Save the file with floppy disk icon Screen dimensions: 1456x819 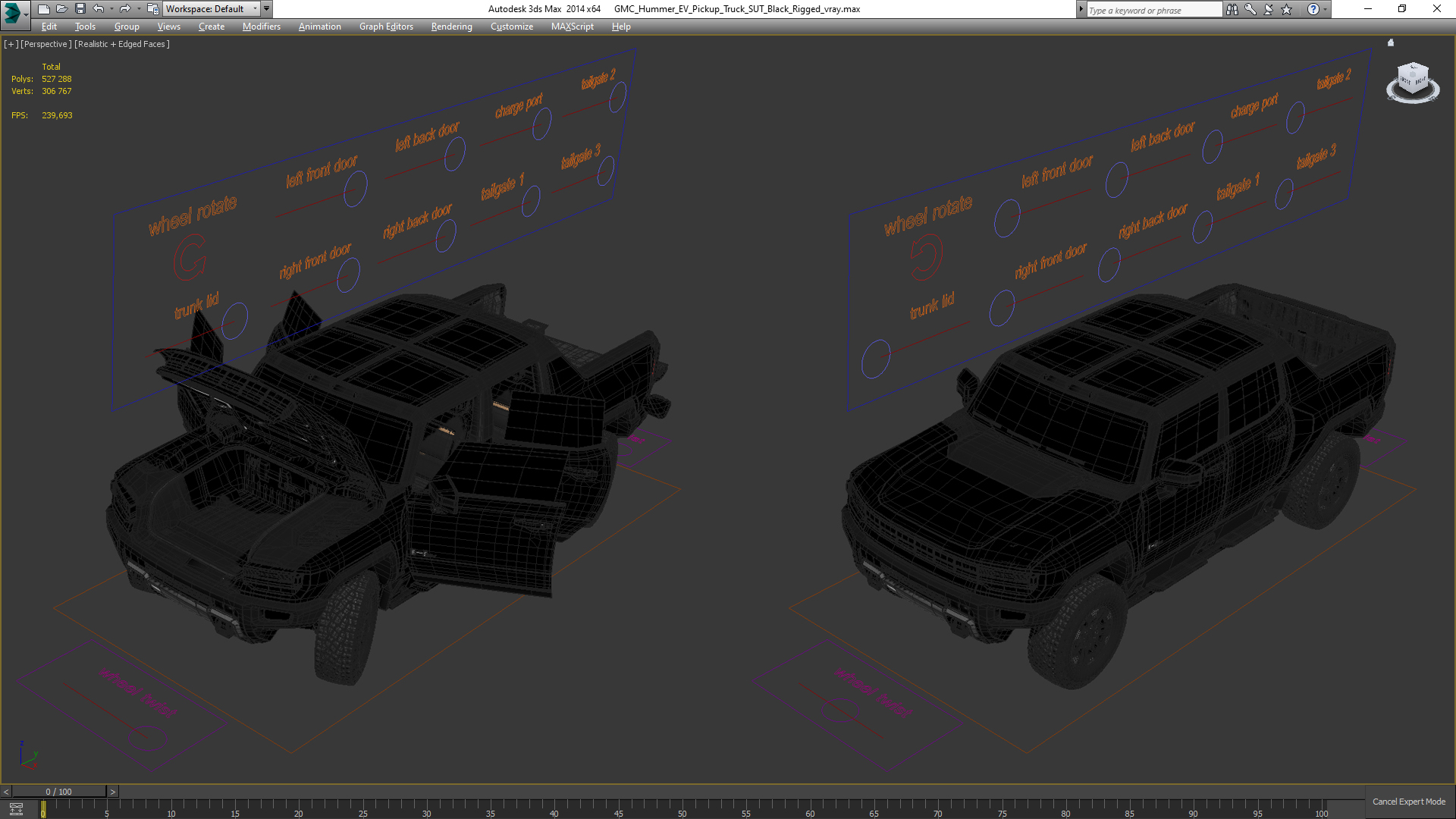pyautogui.click(x=80, y=9)
